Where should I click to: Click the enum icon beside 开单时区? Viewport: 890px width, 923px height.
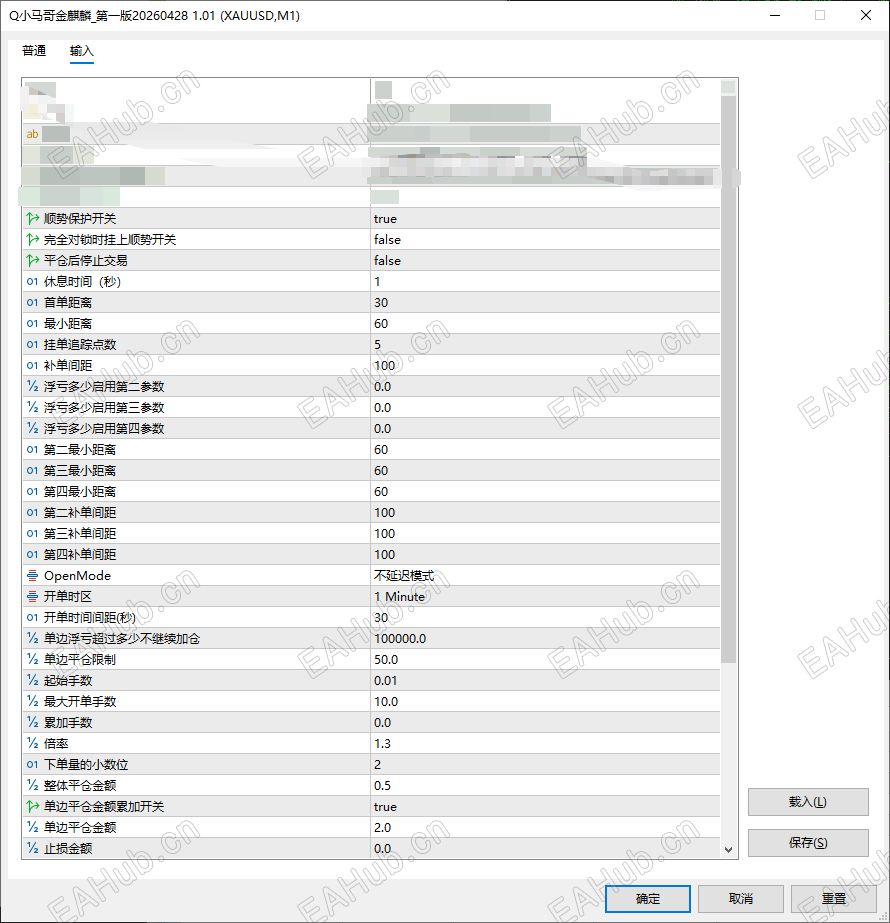pos(32,596)
